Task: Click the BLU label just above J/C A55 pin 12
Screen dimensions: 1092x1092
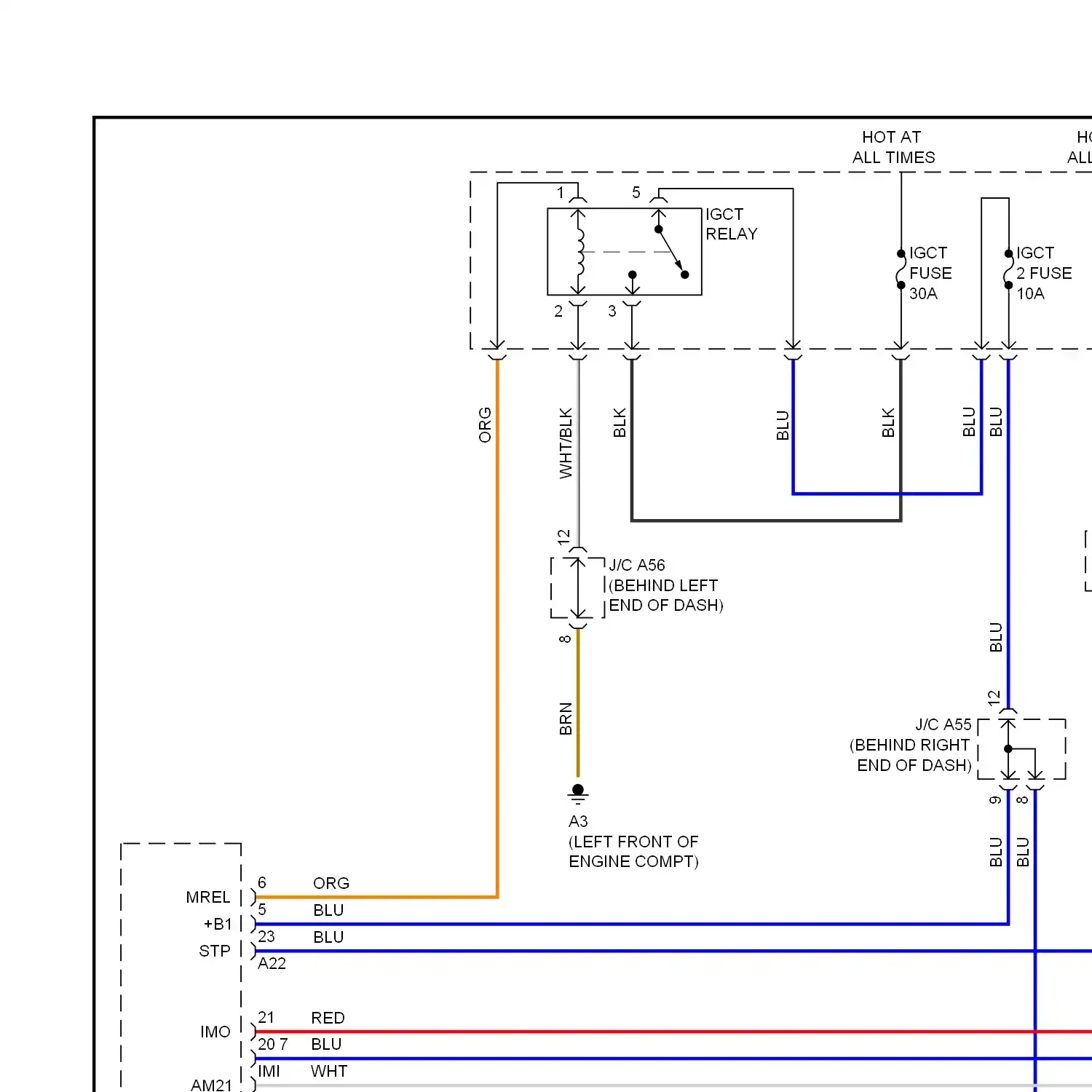Action: coord(996,638)
